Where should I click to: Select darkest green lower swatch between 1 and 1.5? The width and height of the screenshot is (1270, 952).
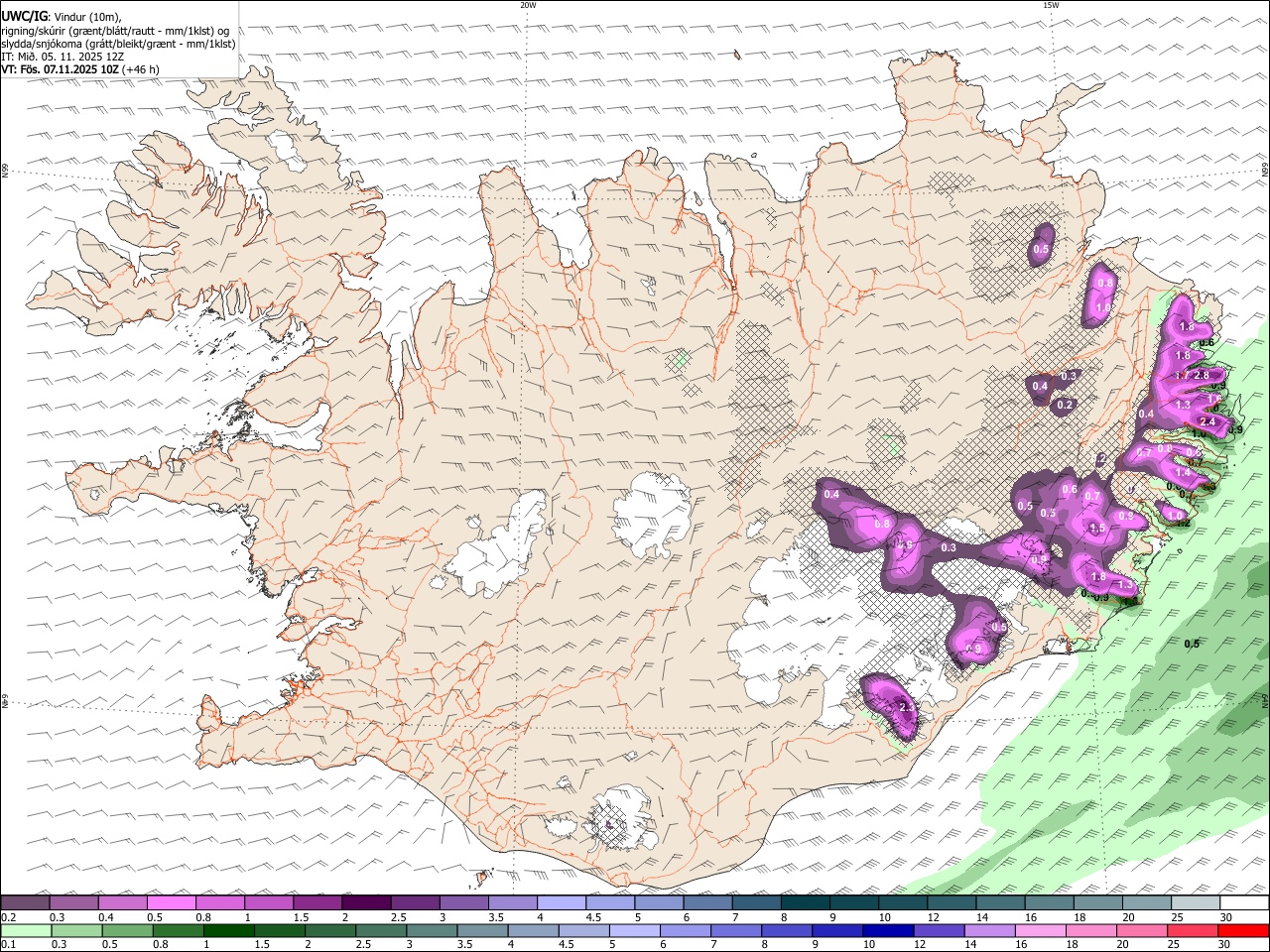(228, 930)
